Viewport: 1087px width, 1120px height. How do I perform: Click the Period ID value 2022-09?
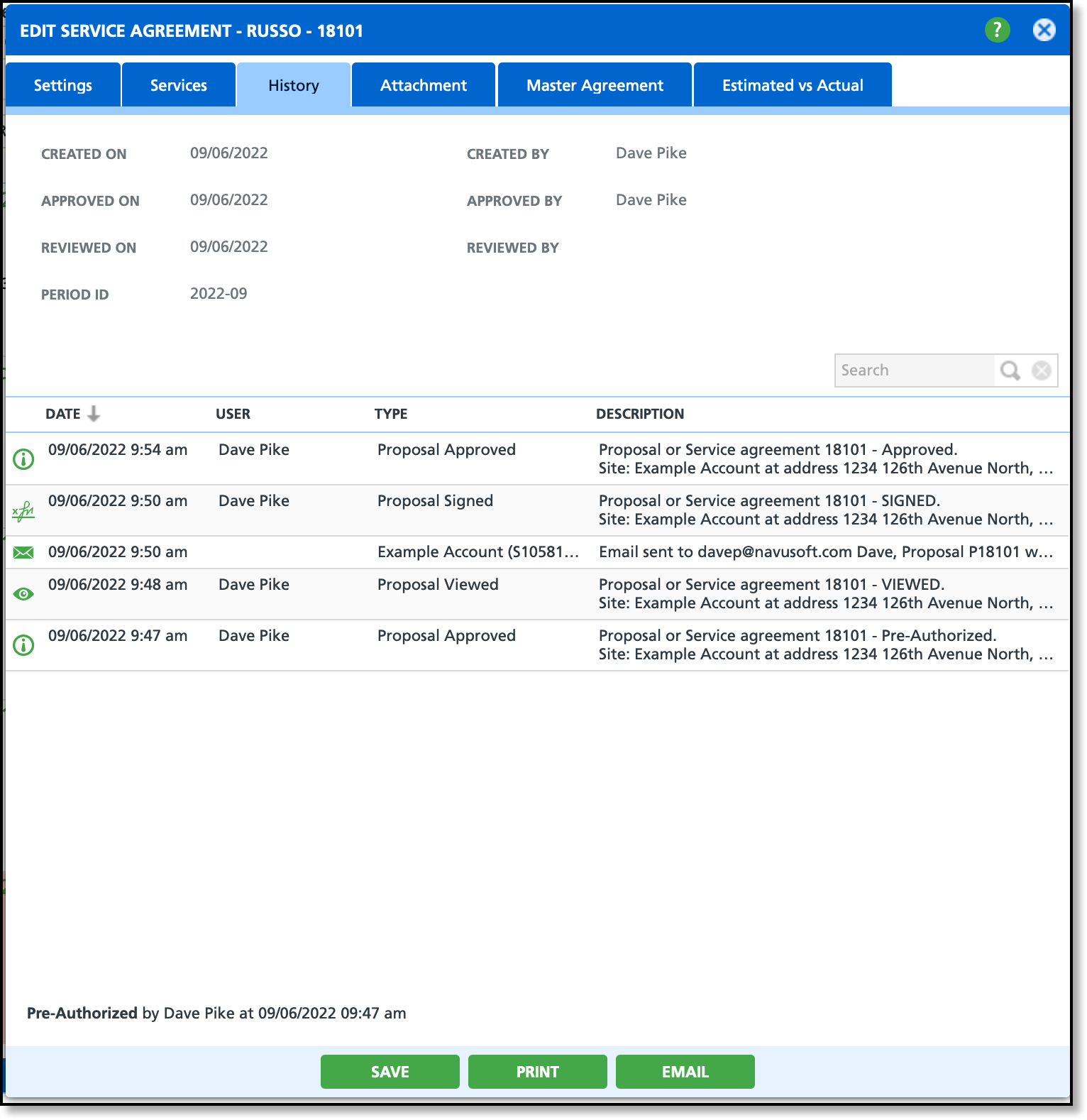click(x=219, y=294)
